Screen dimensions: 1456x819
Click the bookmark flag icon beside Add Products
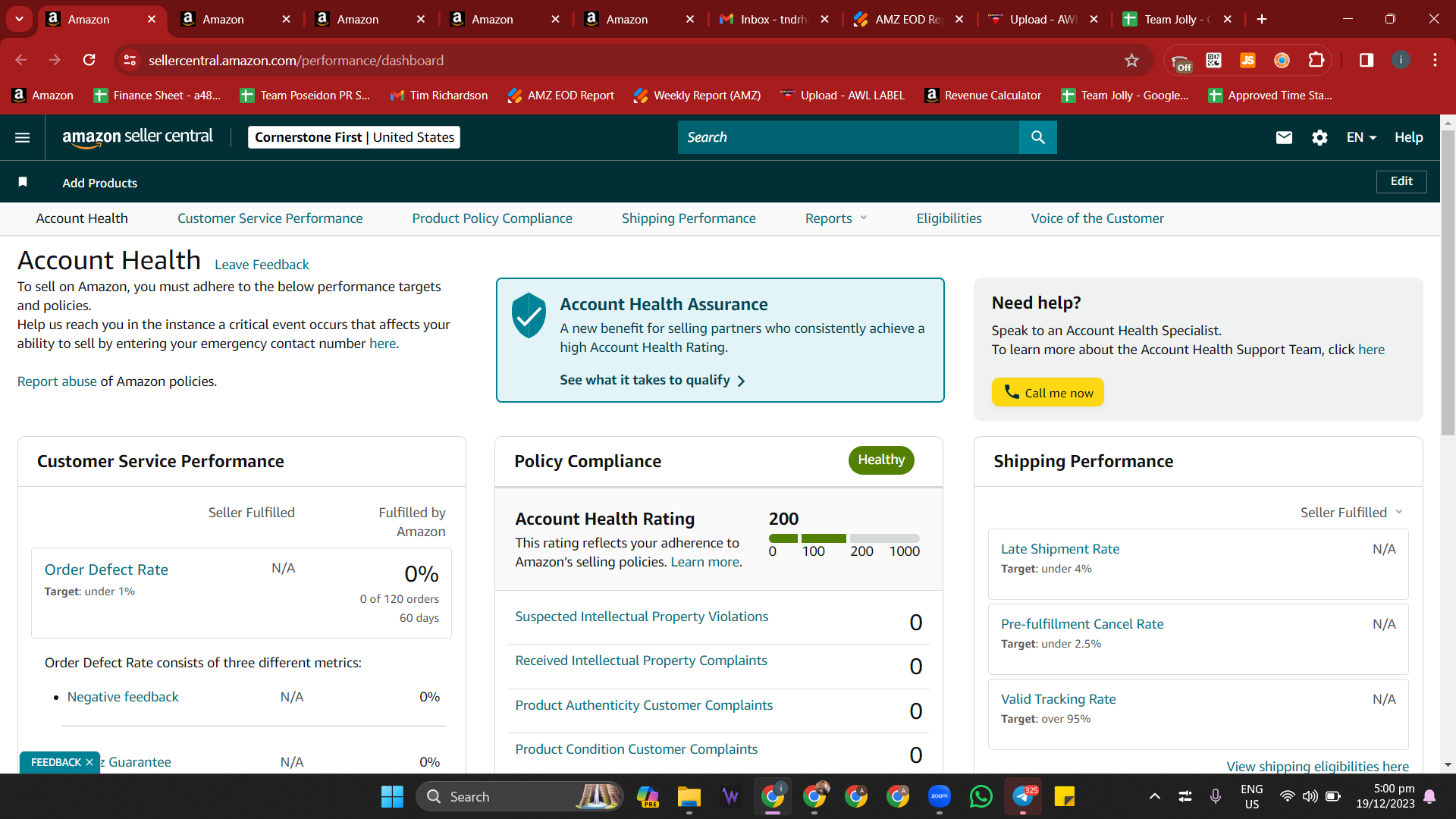23,182
